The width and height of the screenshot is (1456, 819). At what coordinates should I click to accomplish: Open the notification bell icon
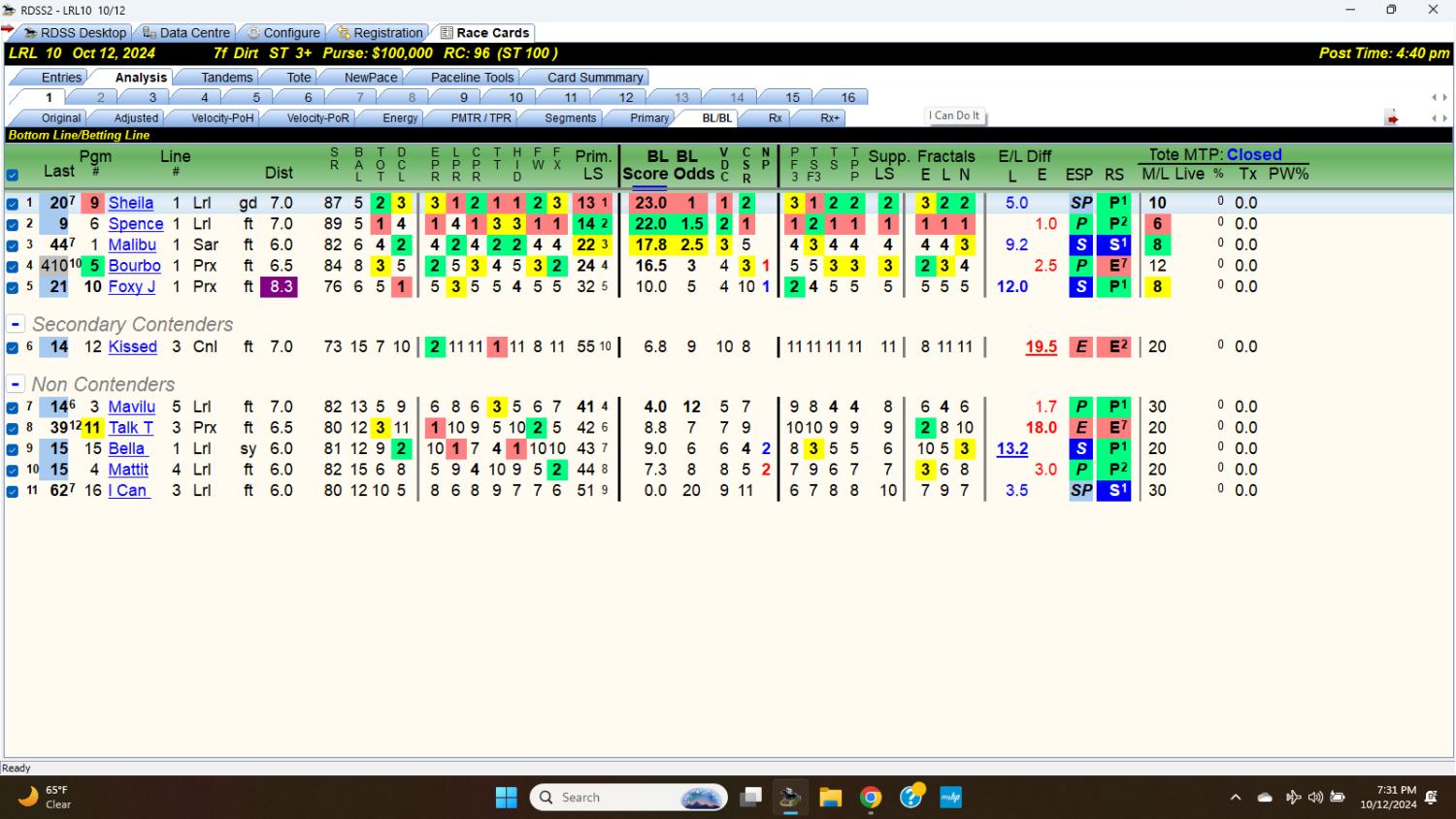(x=1431, y=798)
